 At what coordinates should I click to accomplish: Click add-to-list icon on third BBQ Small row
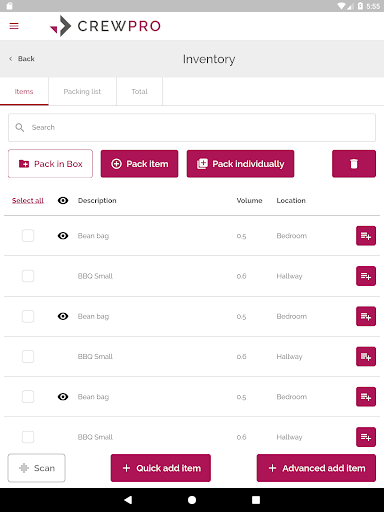click(366, 437)
